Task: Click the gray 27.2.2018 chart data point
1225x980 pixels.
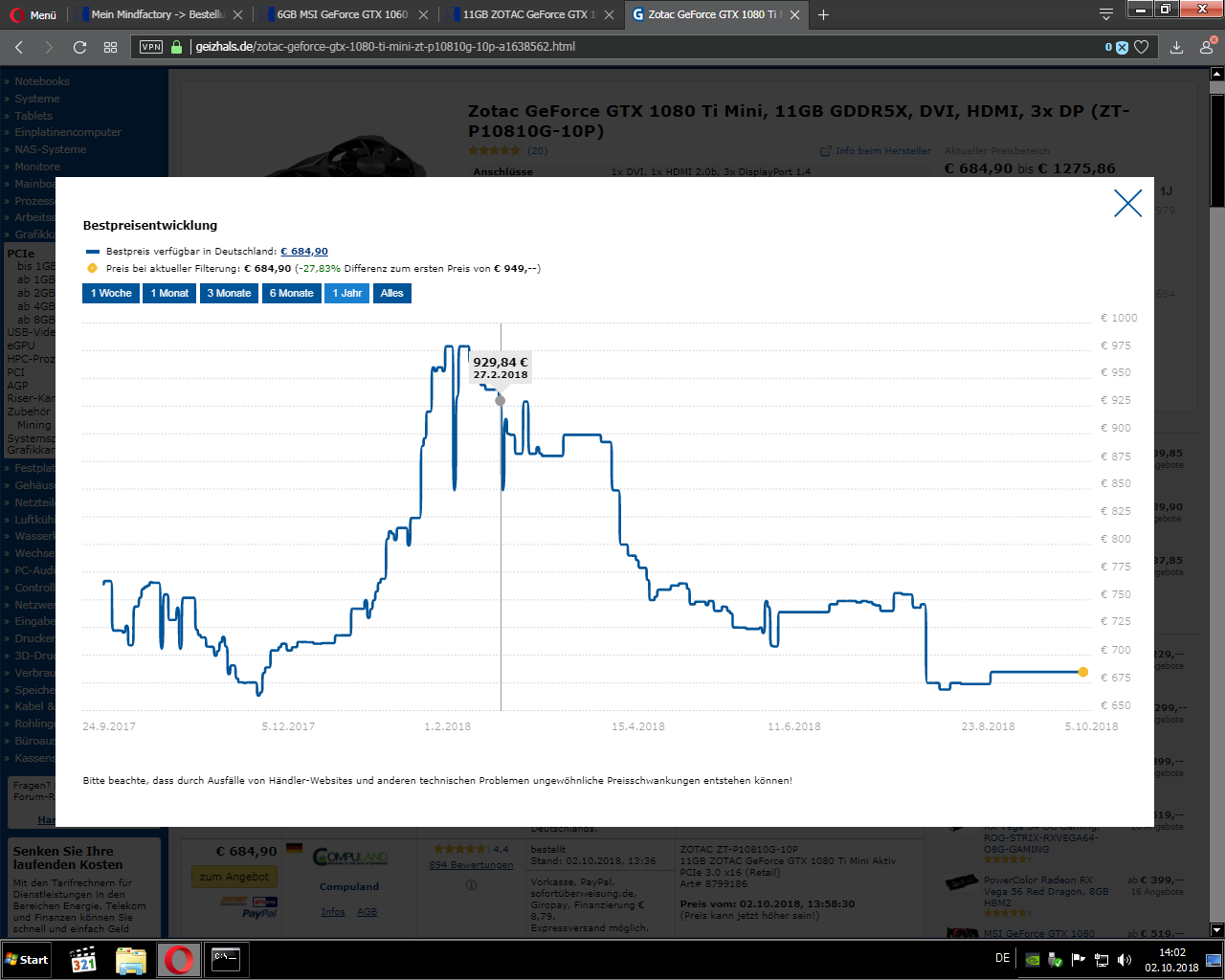Action: pos(501,400)
